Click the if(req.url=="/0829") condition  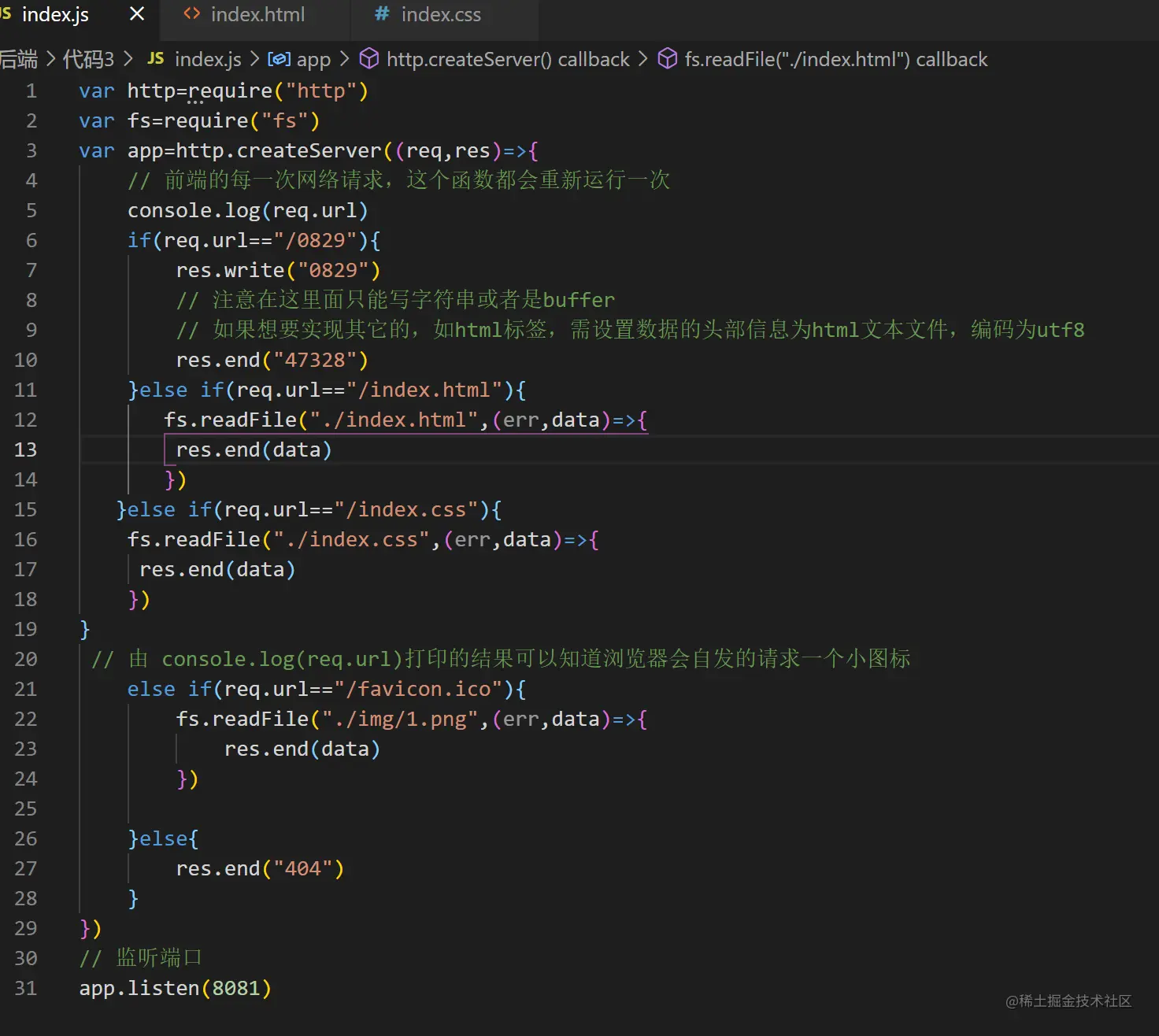254,240
